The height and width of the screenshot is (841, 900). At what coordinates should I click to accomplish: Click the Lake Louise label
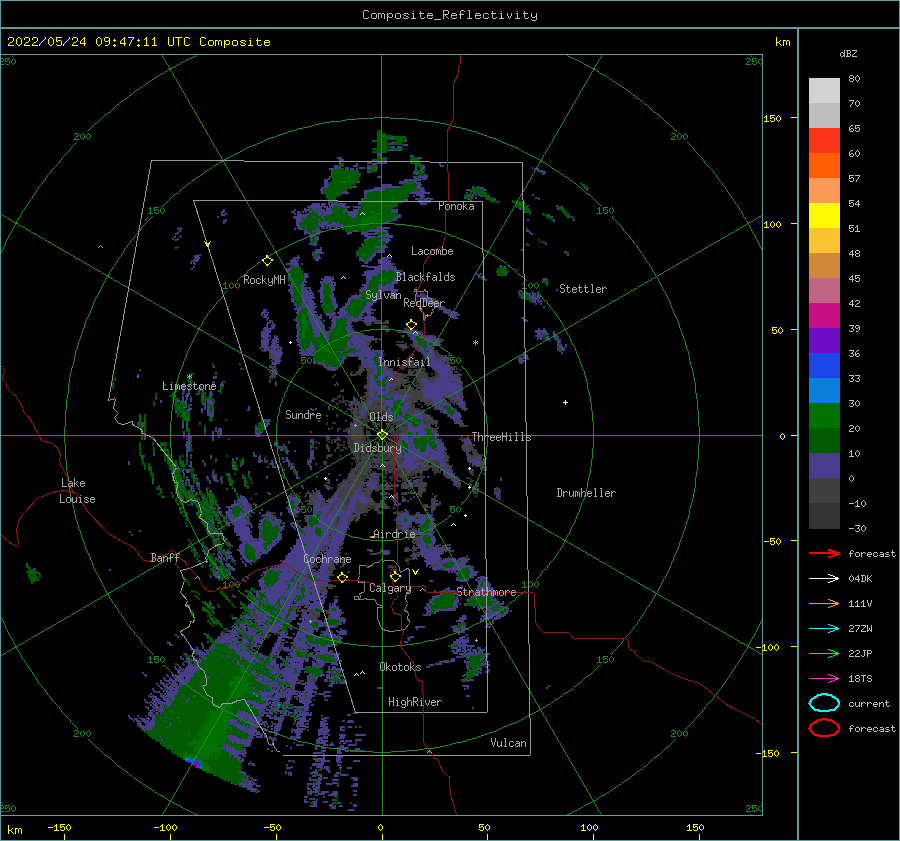click(x=77, y=491)
